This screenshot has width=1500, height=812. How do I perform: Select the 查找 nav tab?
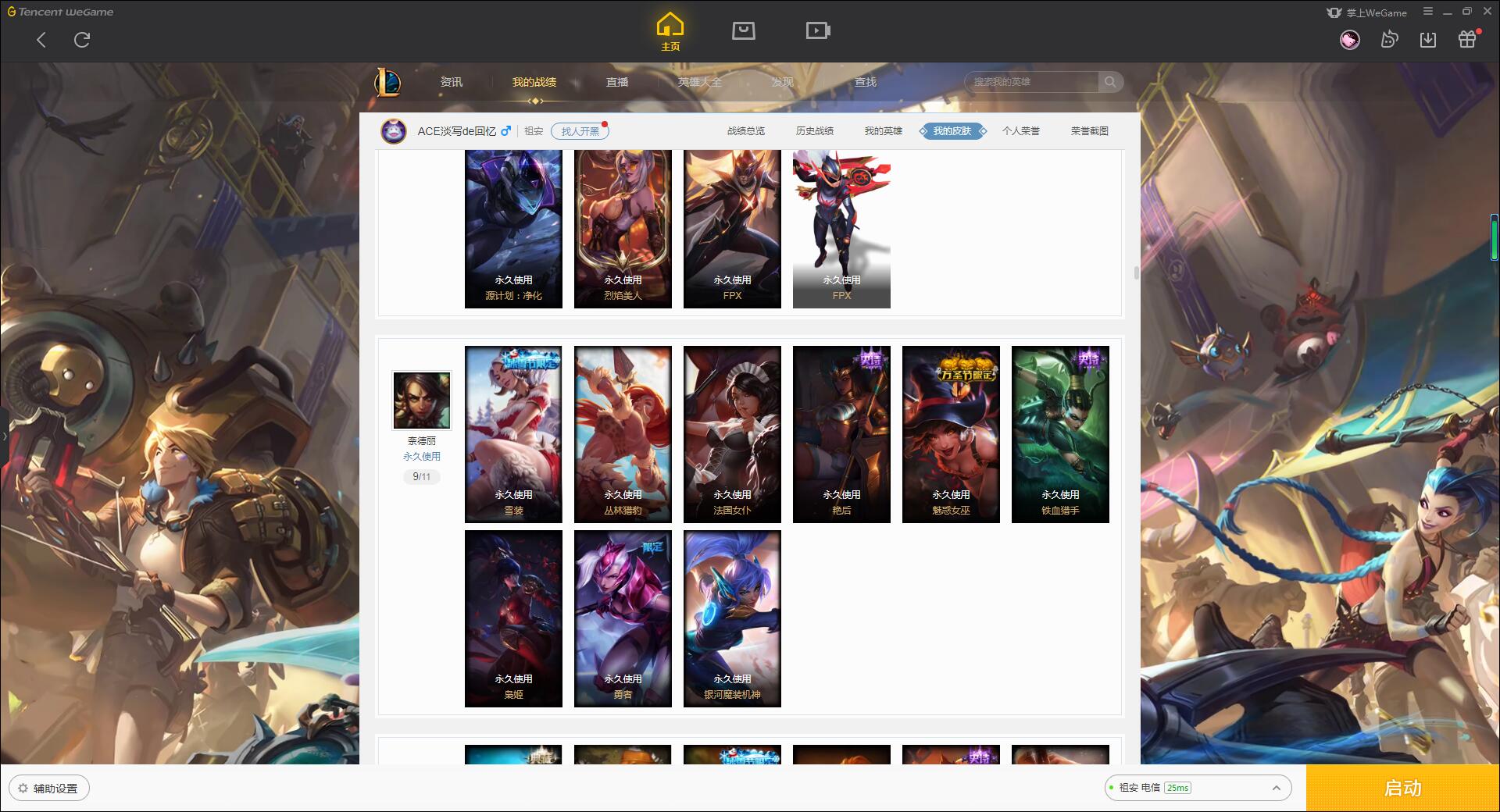(x=866, y=82)
